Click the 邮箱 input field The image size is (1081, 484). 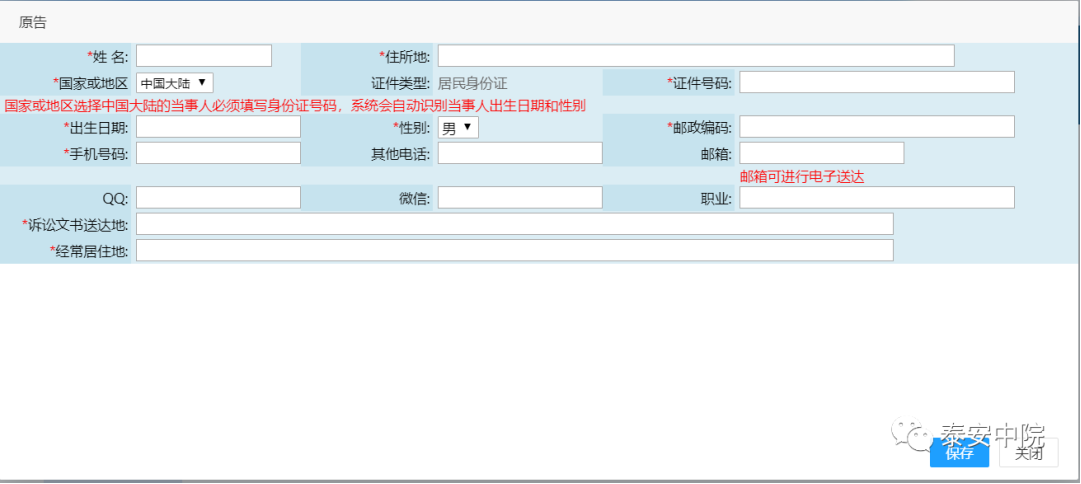[x=822, y=153]
